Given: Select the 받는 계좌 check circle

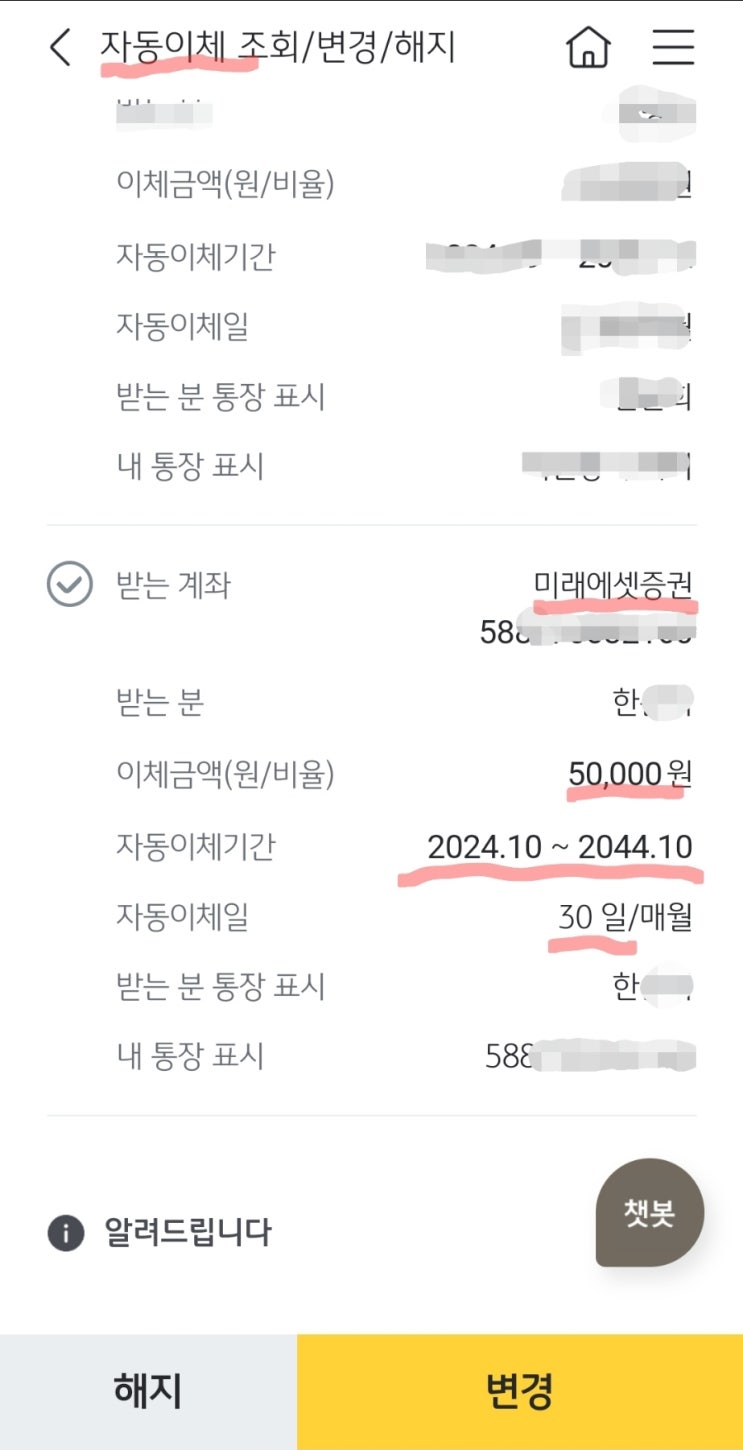Looking at the screenshot, I should tap(69, 585).
